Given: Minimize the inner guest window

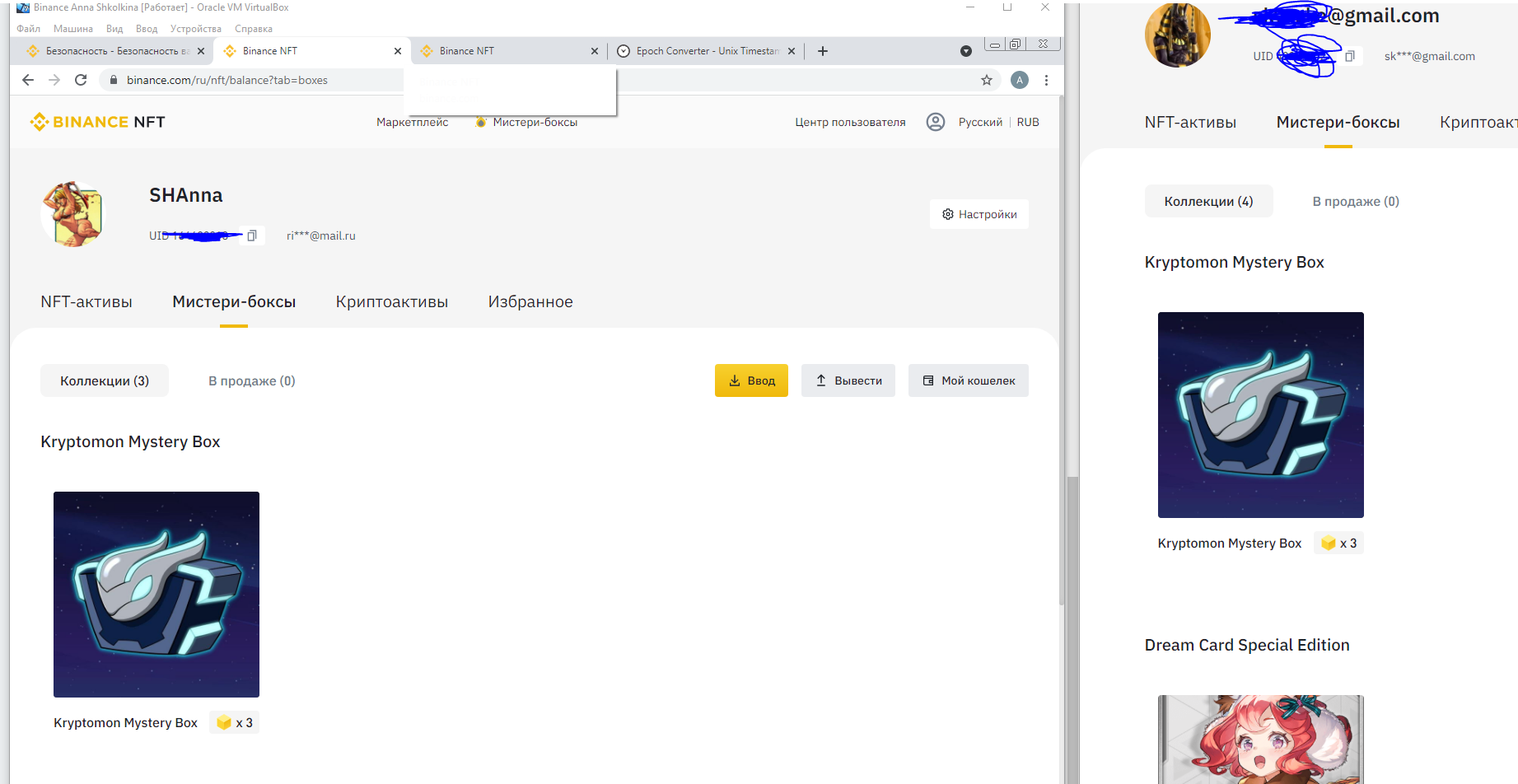Looking at the screenshot, I should [x=995, y=44].
